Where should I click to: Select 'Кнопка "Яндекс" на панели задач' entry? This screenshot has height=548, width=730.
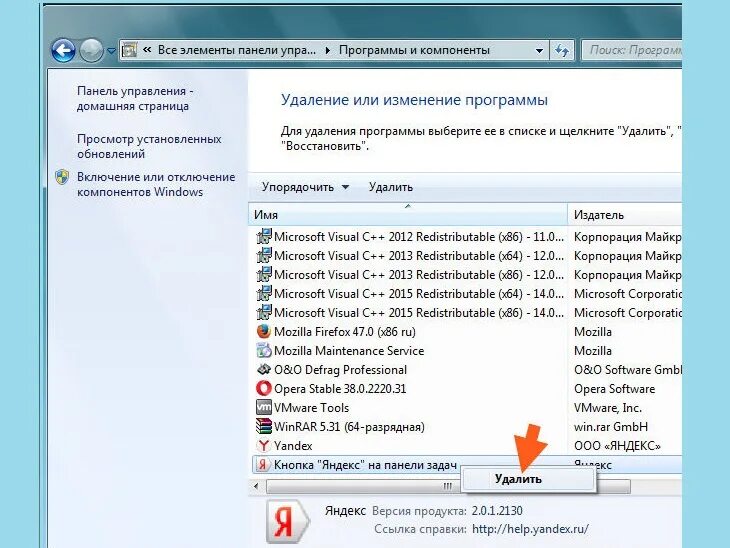point(365,465)
